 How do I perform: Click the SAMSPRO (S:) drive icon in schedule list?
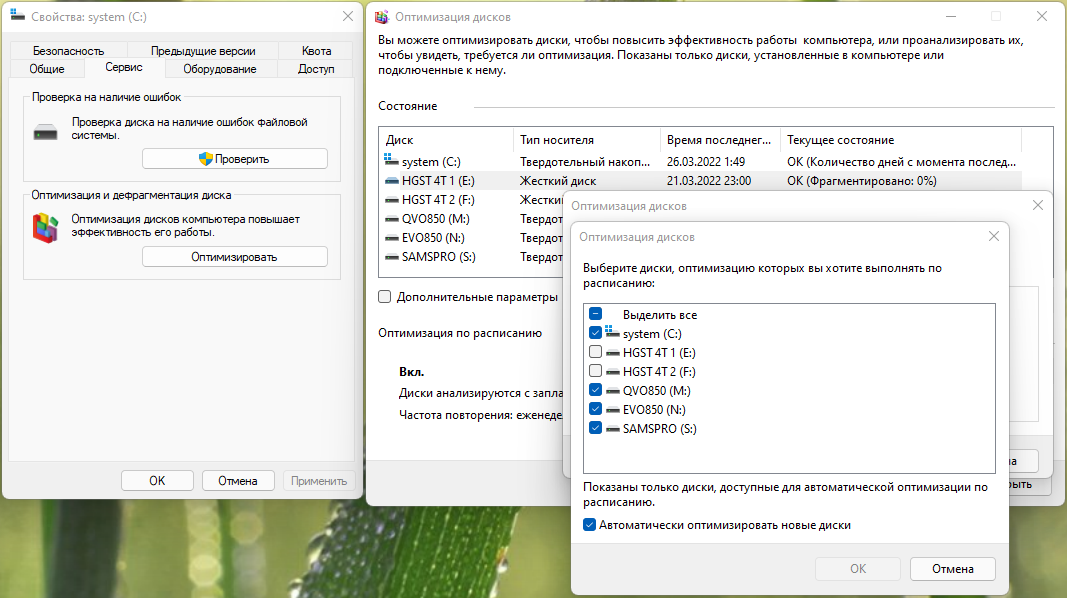pos(612,429)
